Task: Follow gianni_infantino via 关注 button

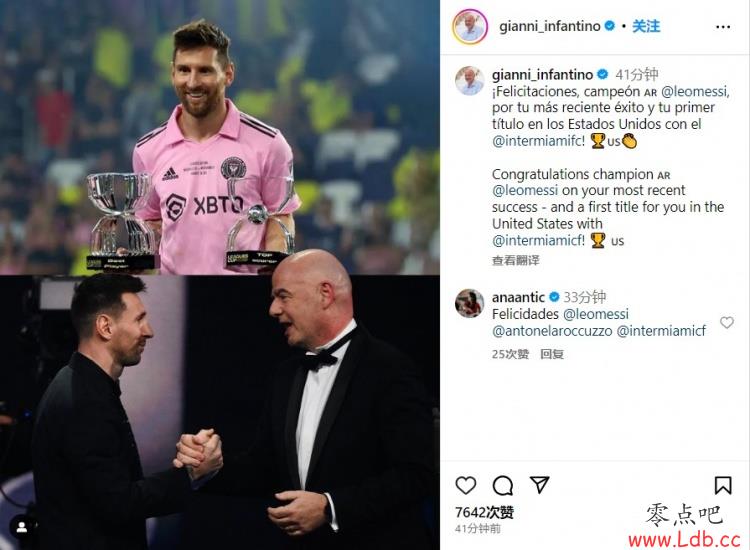Action: pos(646,26)
